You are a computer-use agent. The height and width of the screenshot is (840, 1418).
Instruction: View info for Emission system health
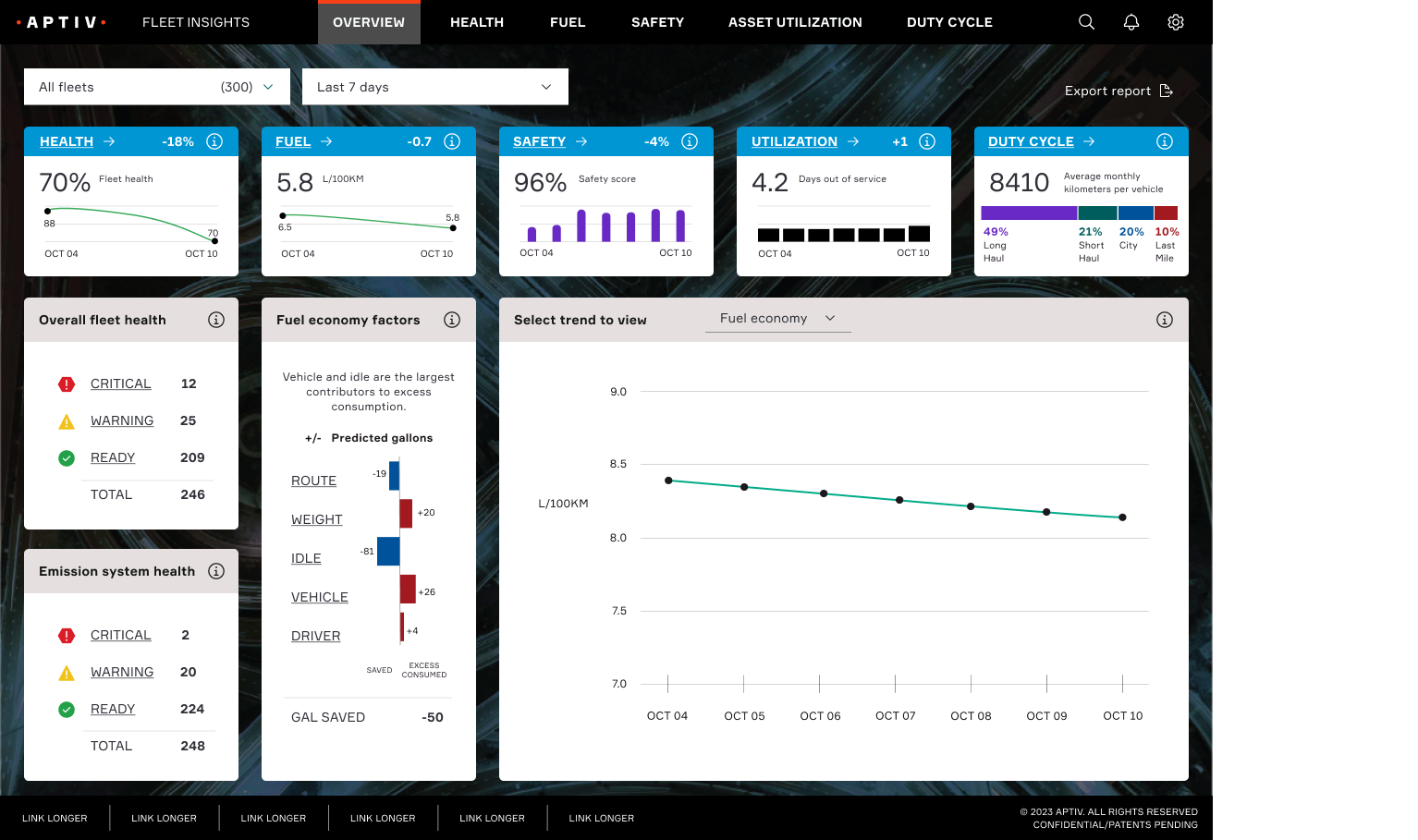216,571
